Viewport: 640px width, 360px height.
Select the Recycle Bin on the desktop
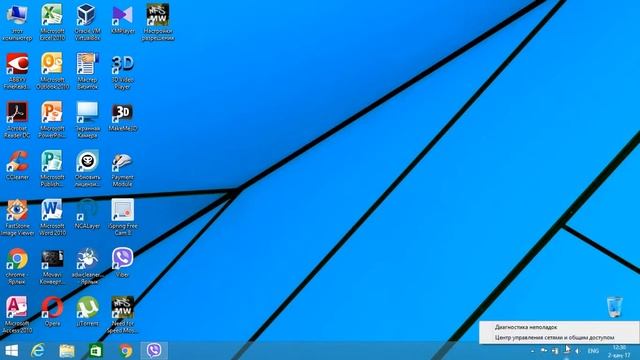point(614,307)
